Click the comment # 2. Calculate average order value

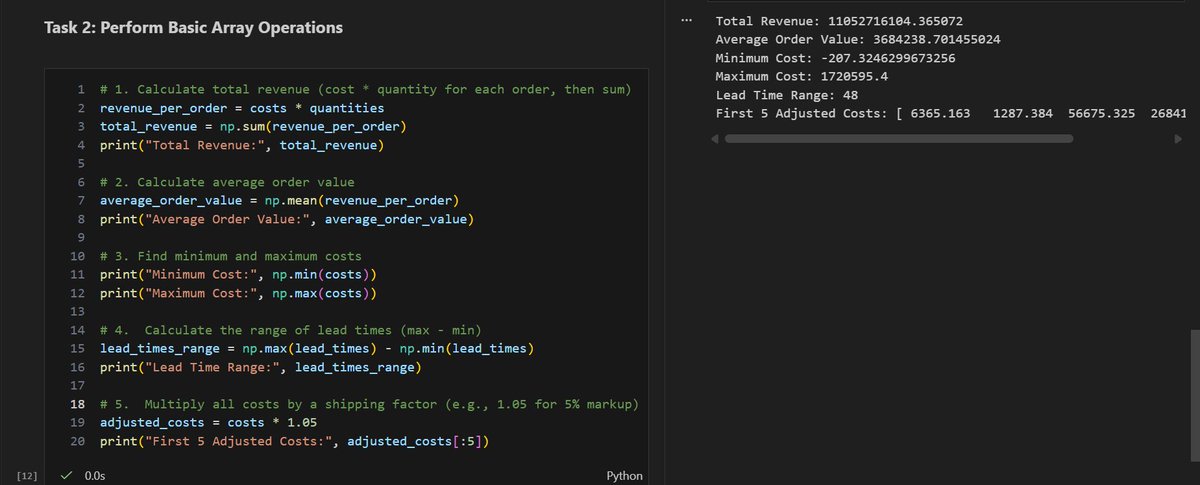(227, 183)
